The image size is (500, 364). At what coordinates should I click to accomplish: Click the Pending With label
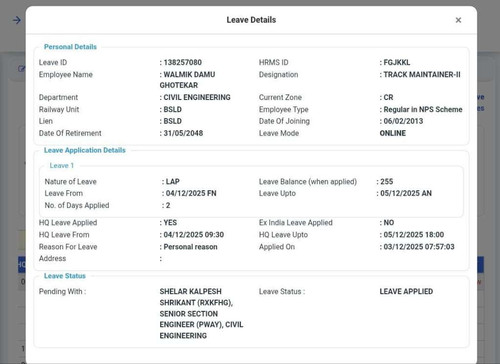[62, 291]
